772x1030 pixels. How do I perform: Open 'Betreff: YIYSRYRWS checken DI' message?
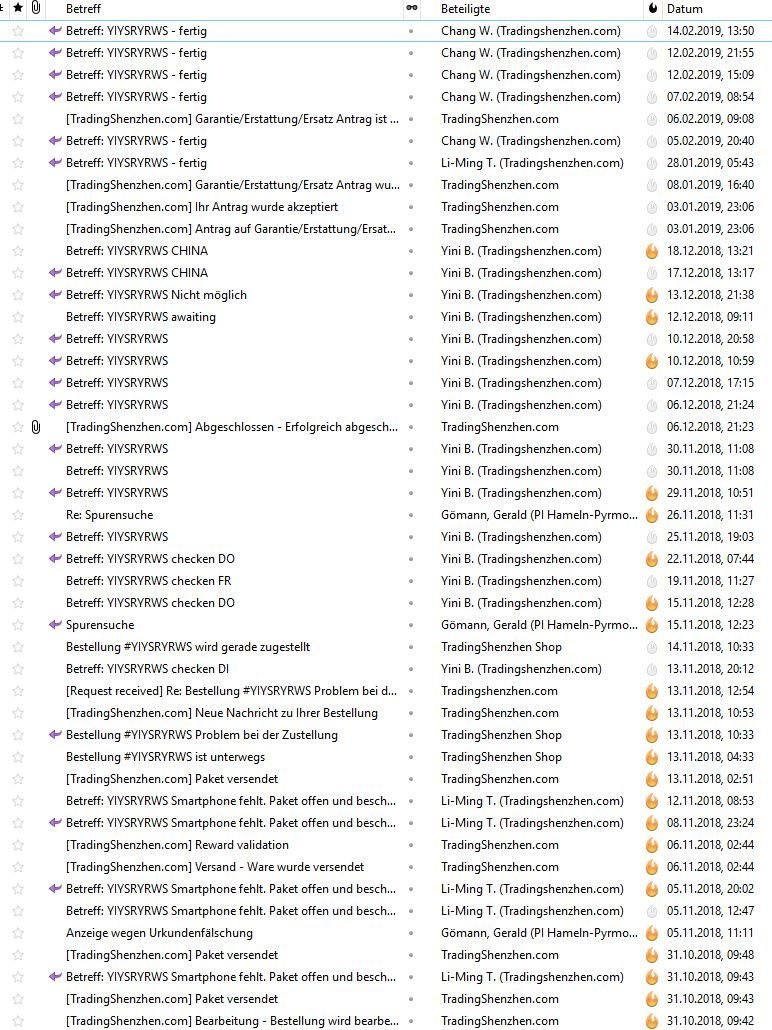[147, 669]
